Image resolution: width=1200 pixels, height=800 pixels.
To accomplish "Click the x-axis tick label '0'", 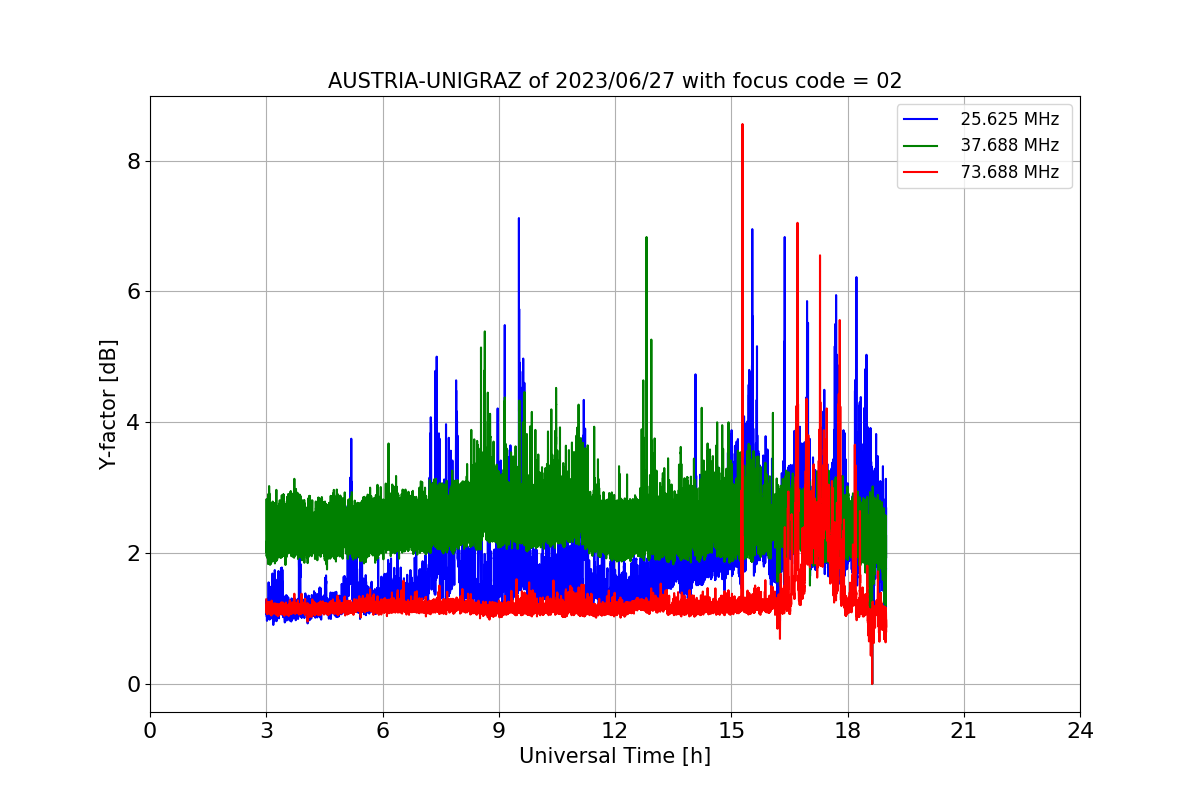I will click(x=150, y=730).
